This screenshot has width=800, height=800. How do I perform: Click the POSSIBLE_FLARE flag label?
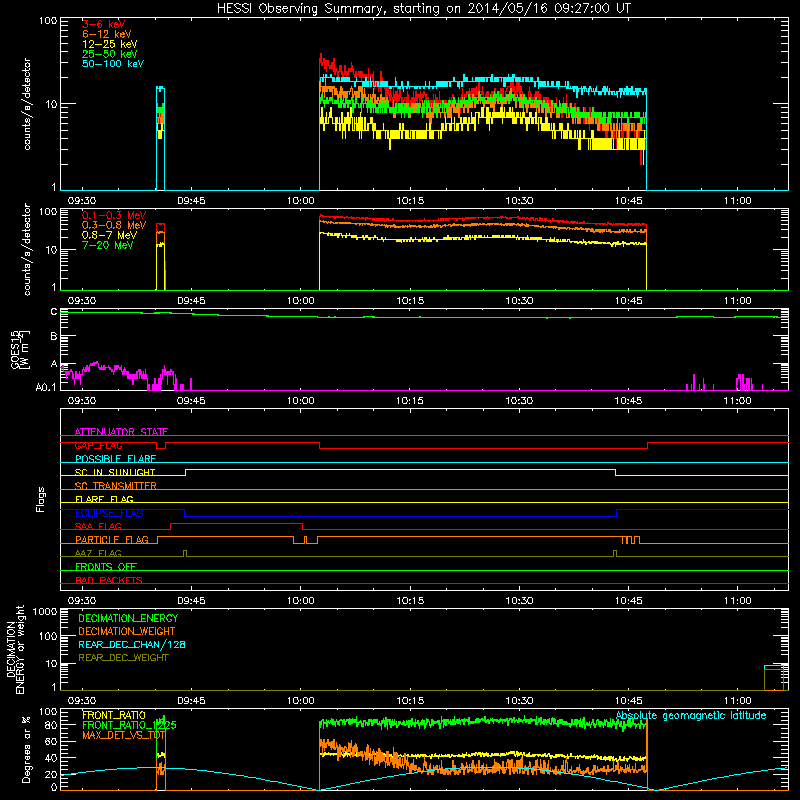tap(115, 459)
